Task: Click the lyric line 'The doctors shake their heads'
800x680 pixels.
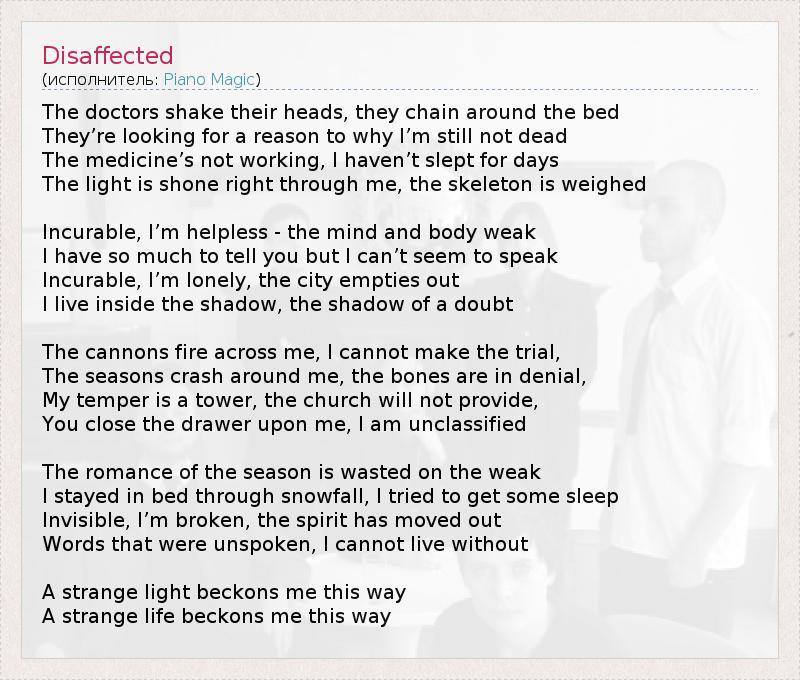Action: (331, 112)
